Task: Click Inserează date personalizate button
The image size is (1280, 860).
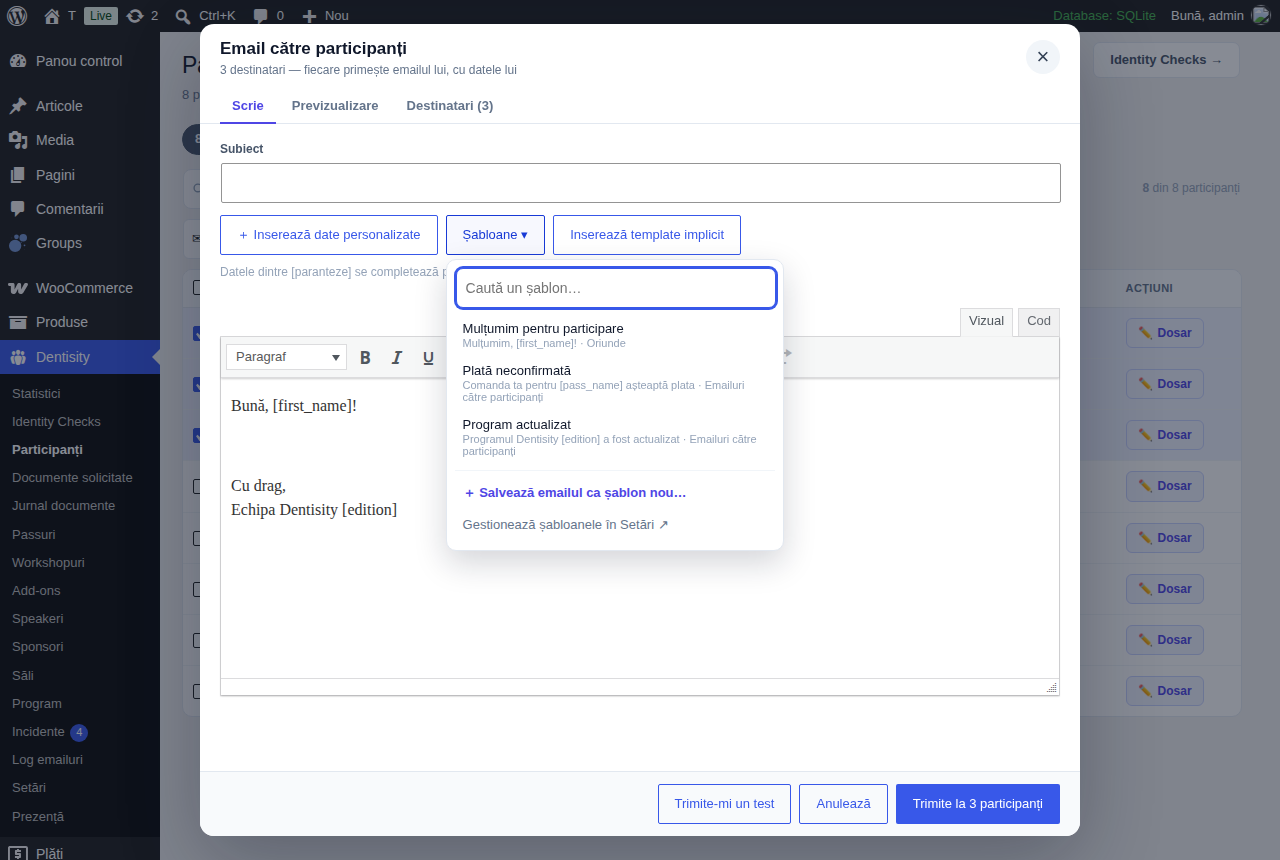Action: click(x=329, y=235)
